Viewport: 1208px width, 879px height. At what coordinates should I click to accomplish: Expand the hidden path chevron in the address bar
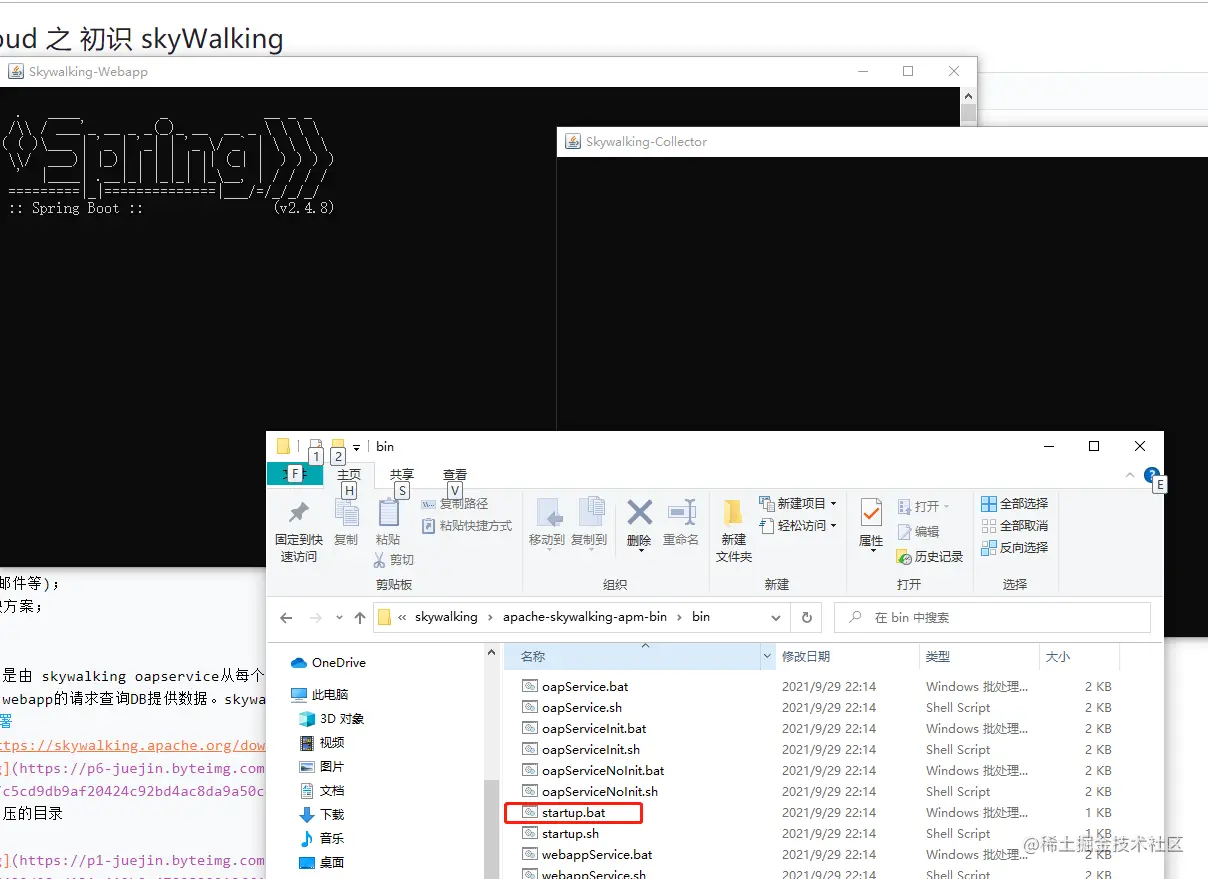coord(402,618)
